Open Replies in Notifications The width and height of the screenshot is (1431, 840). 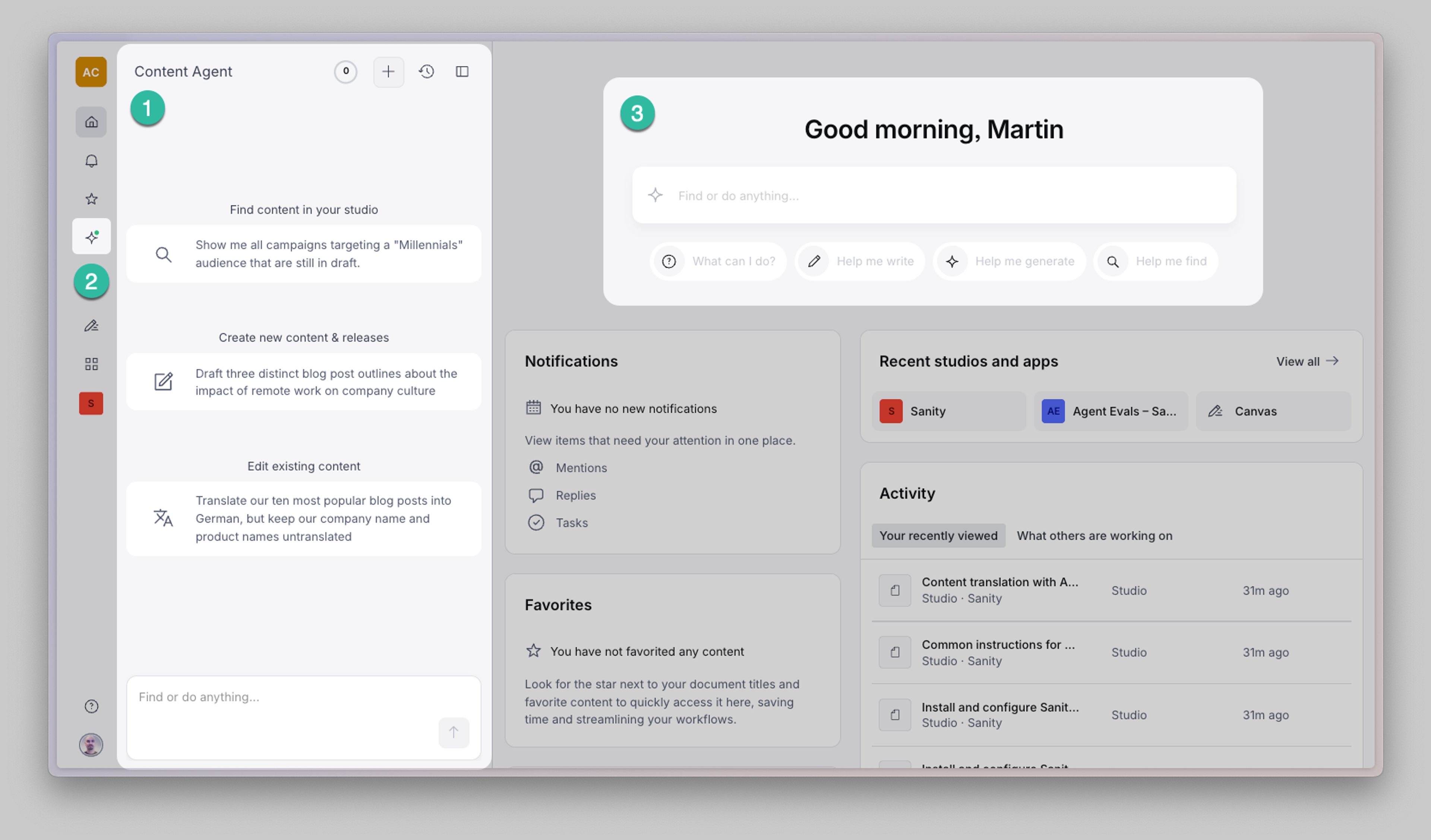[563, 495]
